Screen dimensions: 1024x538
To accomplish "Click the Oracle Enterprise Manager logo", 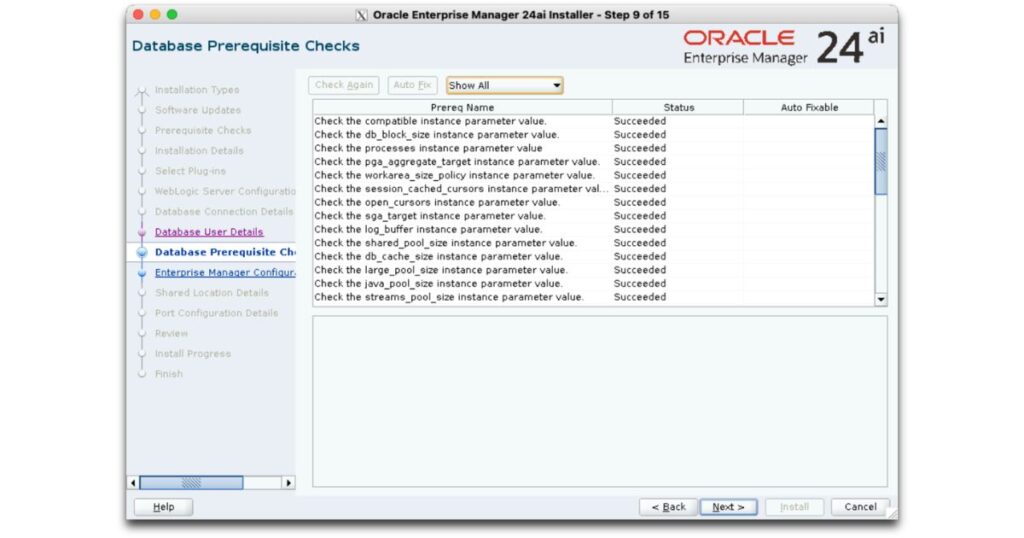I will [784, 48].
